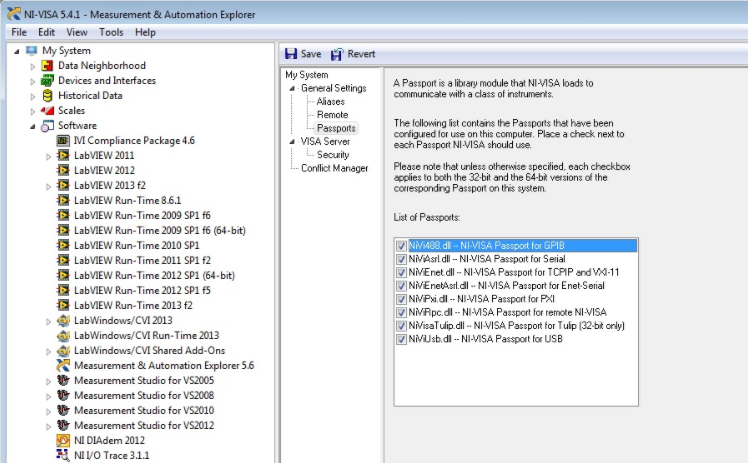Select Aliases under General Settings

click(x=330, y=102)
